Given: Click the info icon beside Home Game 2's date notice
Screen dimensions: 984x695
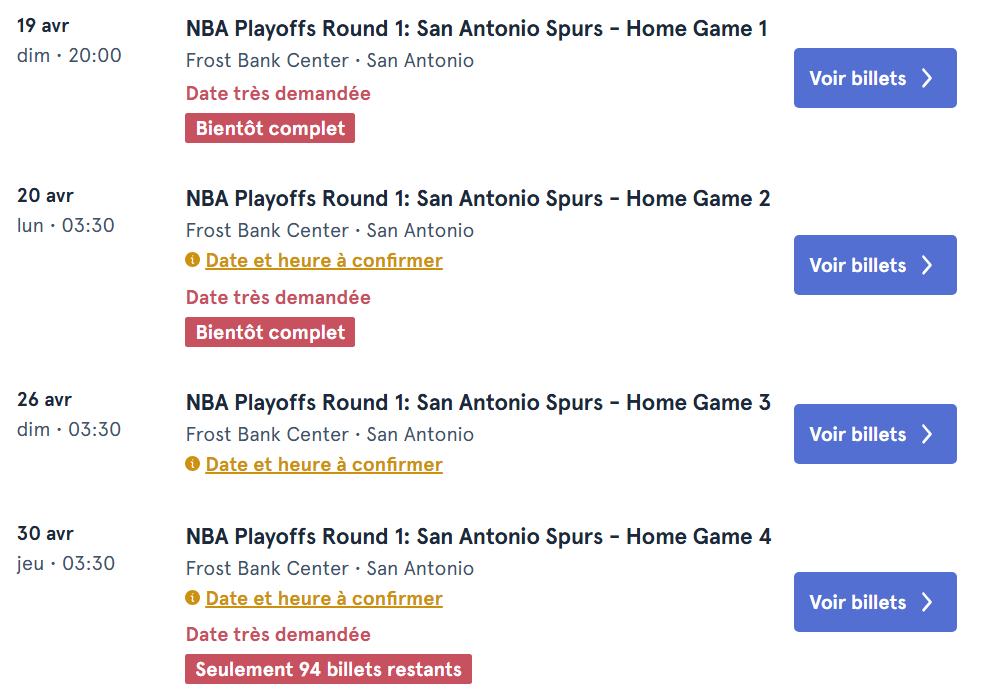Looking at the screenshot, I should tap(192, 260).
